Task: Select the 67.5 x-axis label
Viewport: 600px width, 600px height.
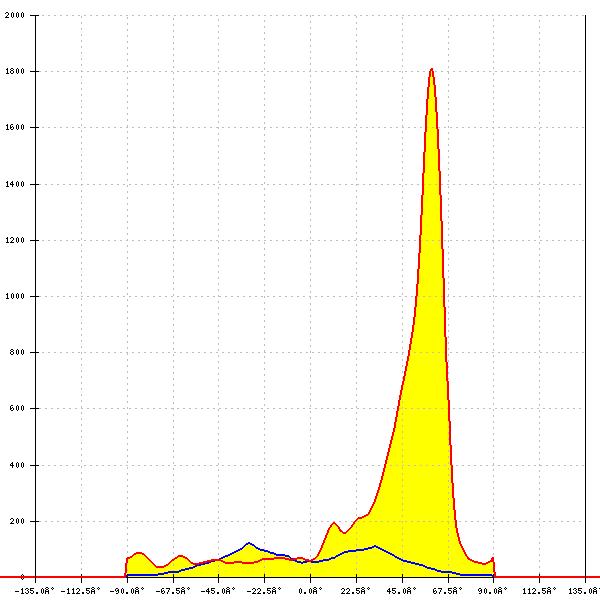Action: click(447, 591)
